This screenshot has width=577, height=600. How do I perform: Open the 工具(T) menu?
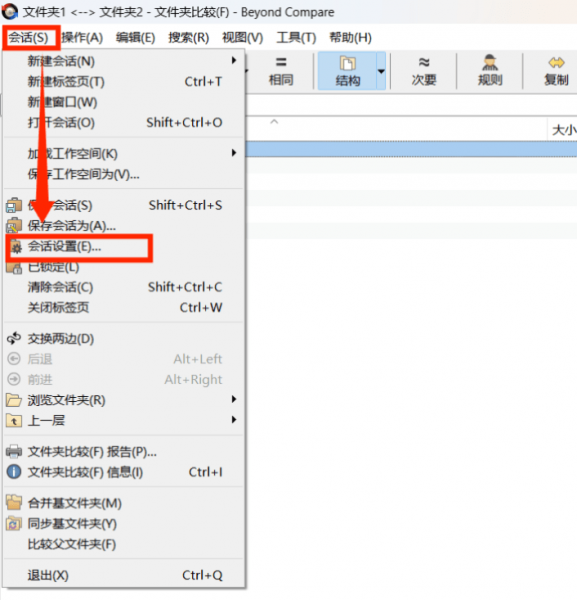coord(296,38)
